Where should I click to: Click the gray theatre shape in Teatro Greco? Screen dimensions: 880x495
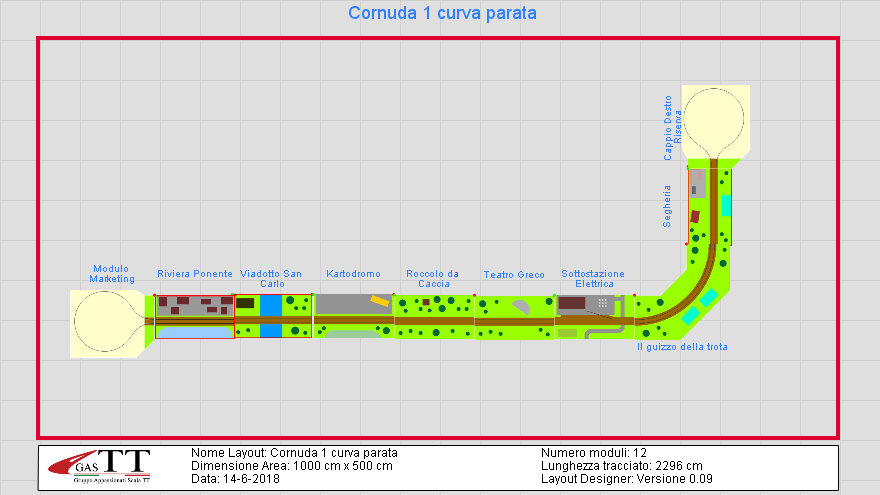click(524, 306)
